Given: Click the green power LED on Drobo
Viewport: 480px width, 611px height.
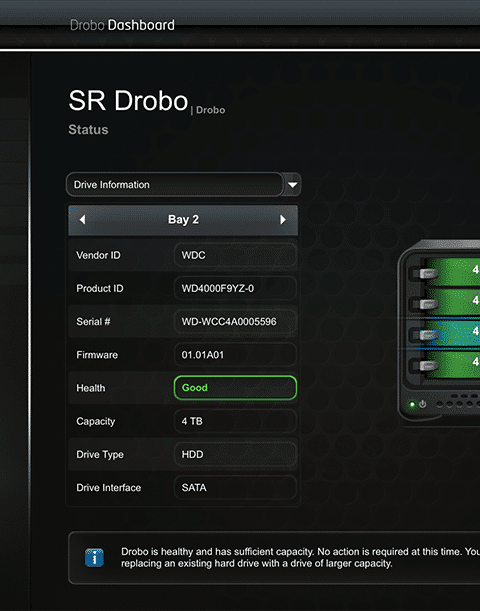Looking at the screenshot, I should tap(412, 404).
